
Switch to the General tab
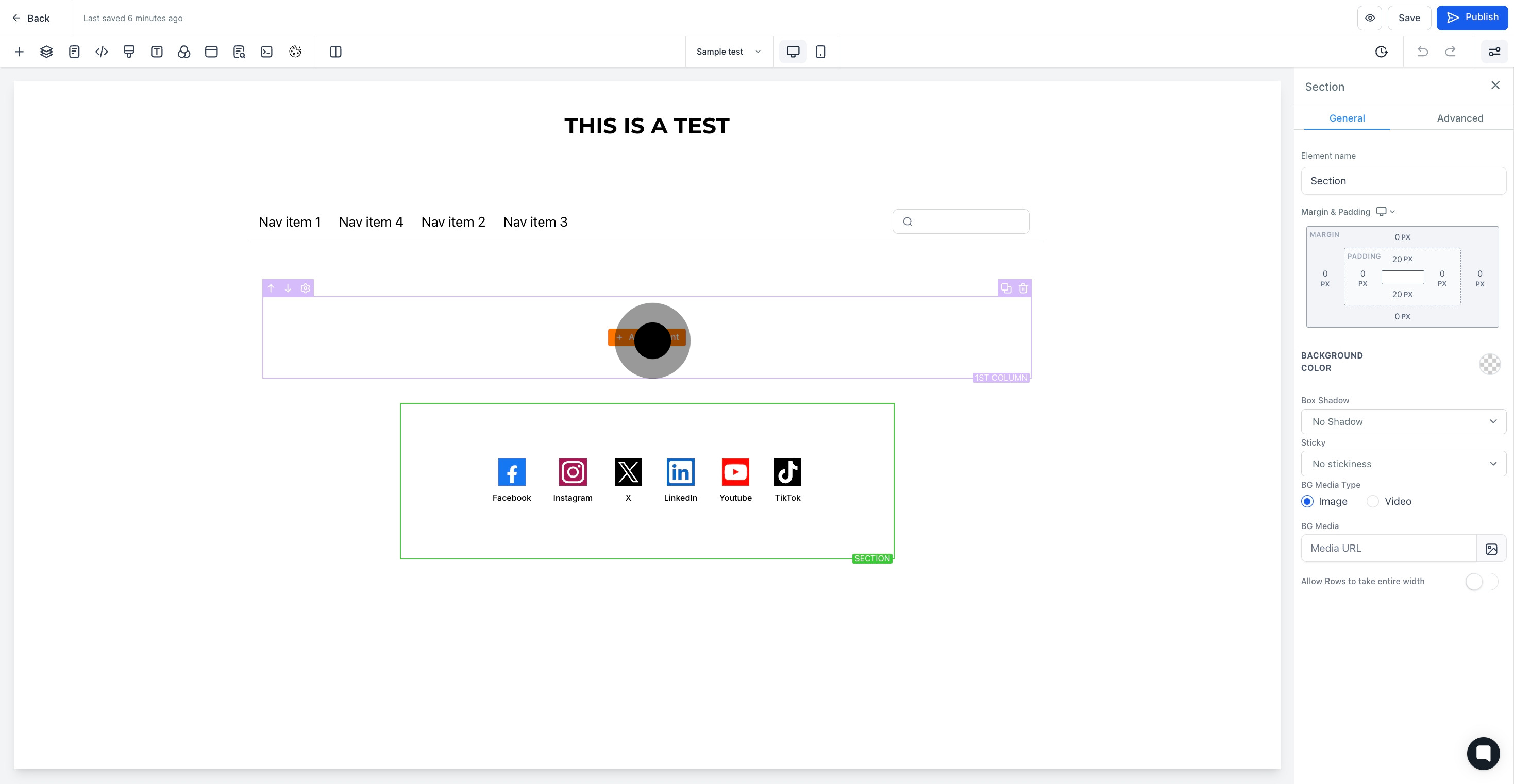tap(1347, 118)
